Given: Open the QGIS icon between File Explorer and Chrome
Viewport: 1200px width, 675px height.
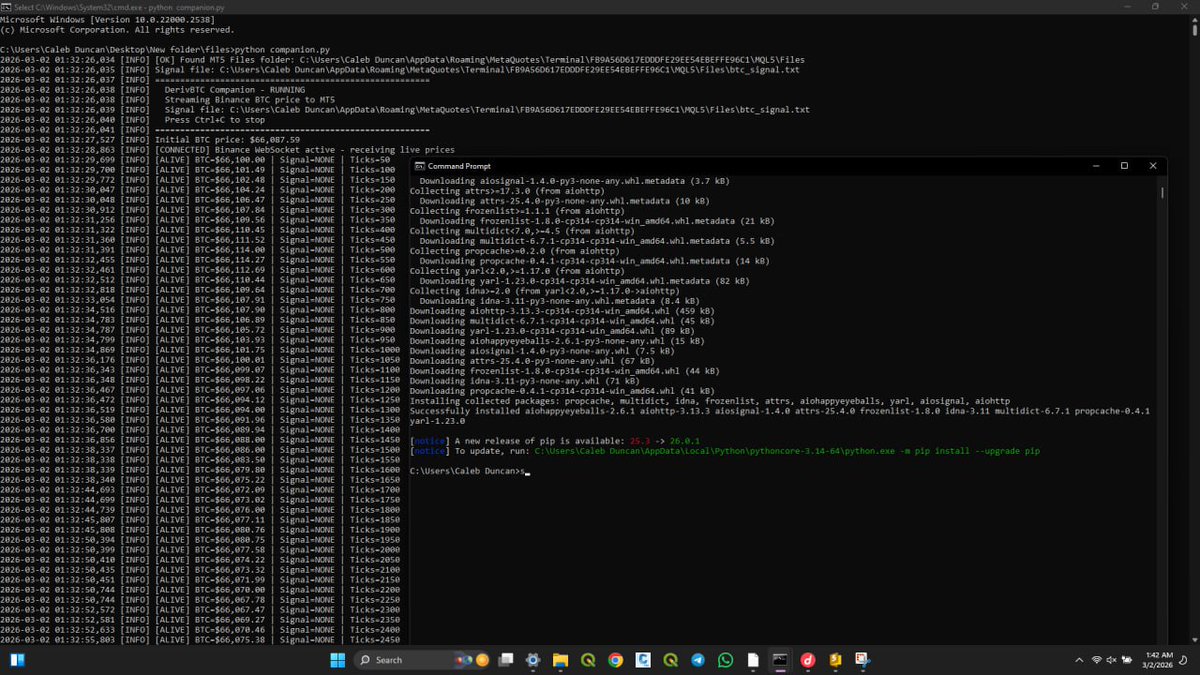Looking at the screenshot, I should coord(588,660).
